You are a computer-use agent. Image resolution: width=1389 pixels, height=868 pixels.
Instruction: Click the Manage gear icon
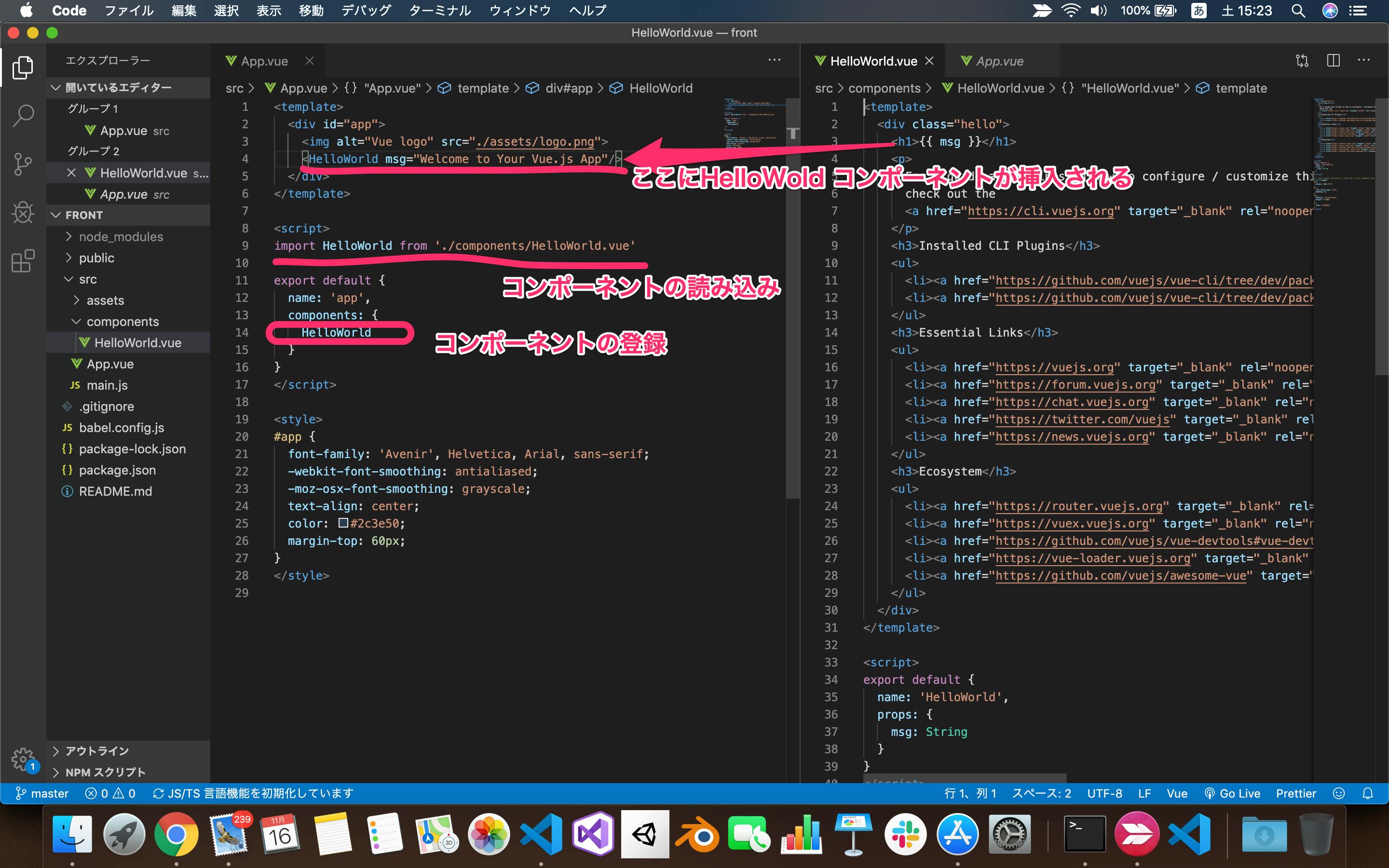click(x=23, y=759)
